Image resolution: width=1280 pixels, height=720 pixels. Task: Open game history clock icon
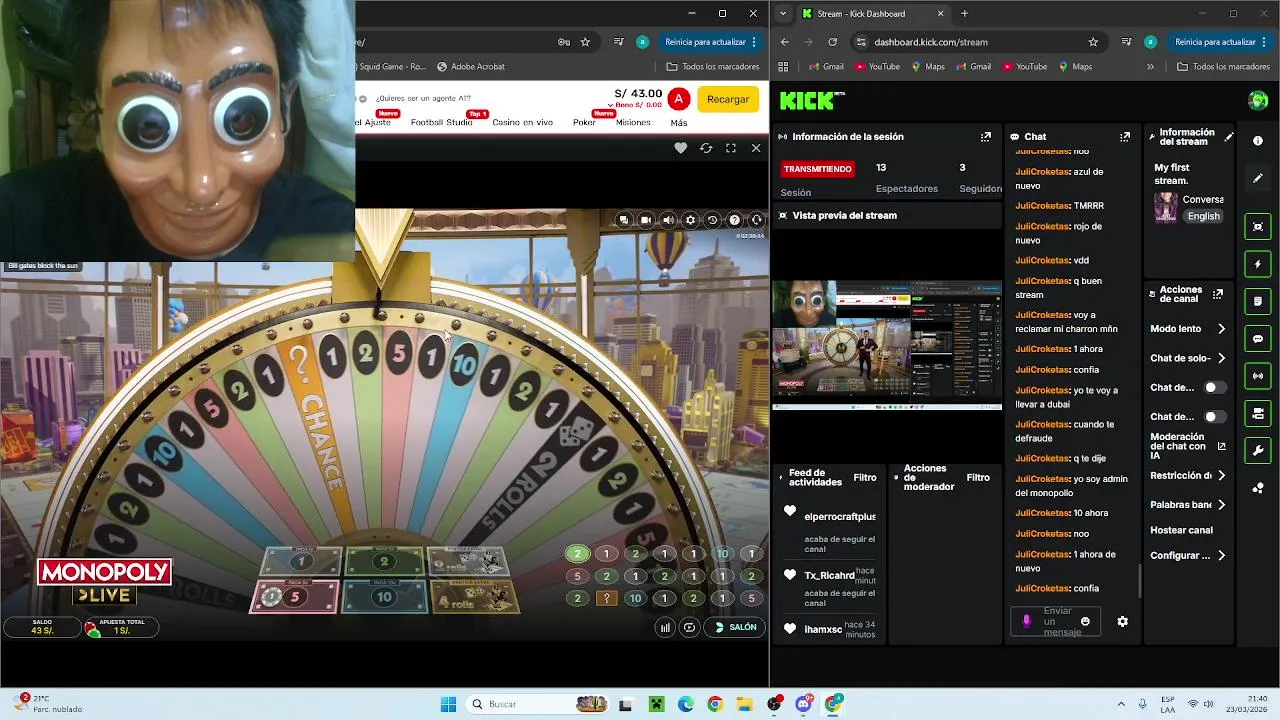point(712,220)
